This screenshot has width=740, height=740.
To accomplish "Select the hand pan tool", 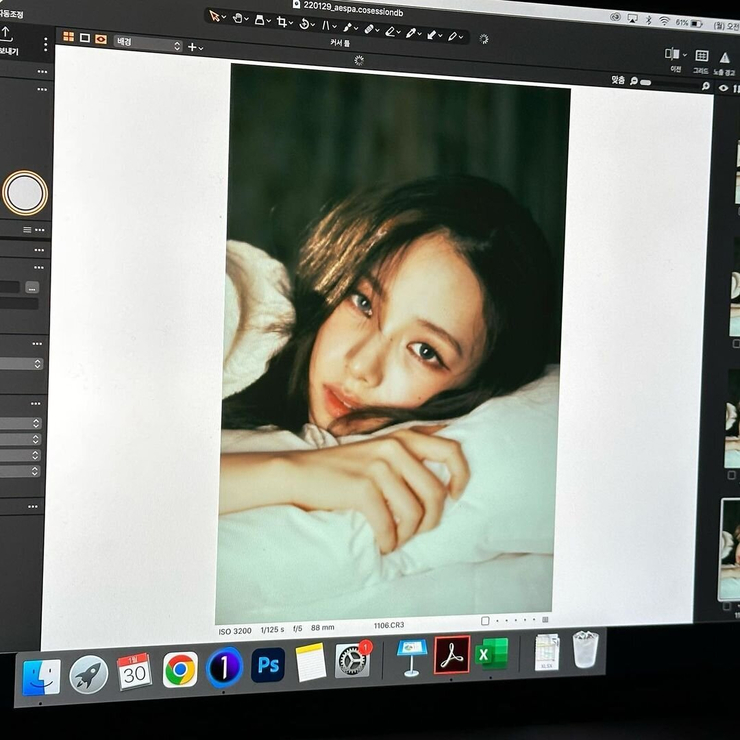I will pos(238,18).
